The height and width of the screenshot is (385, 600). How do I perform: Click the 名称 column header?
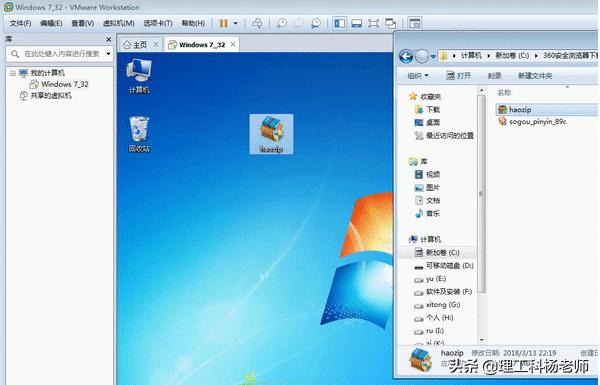(x=504, y=93)
